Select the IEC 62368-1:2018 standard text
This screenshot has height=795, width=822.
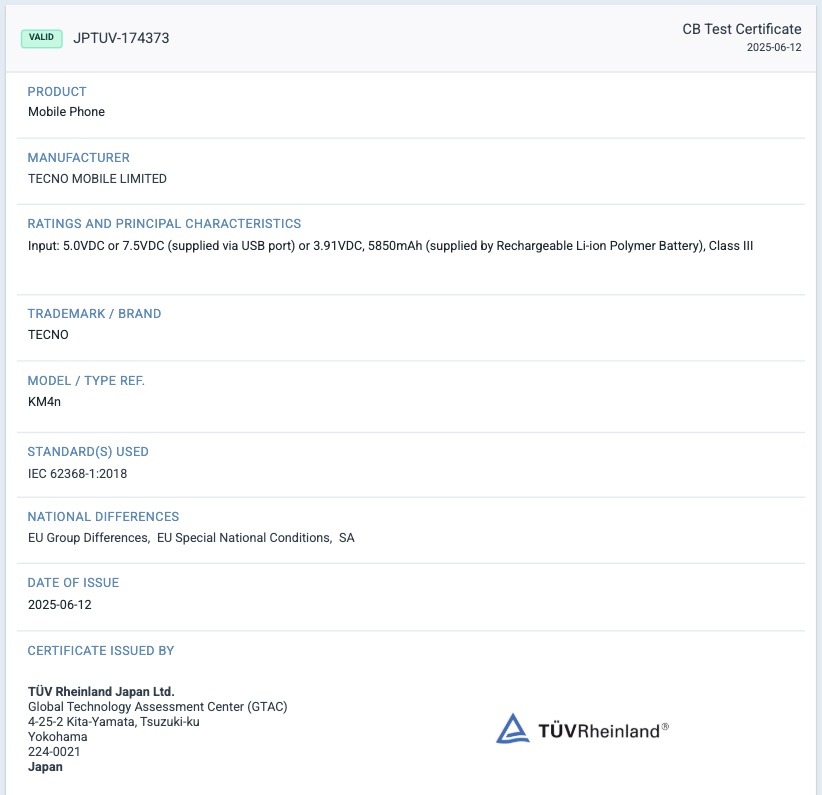point(77,473)
